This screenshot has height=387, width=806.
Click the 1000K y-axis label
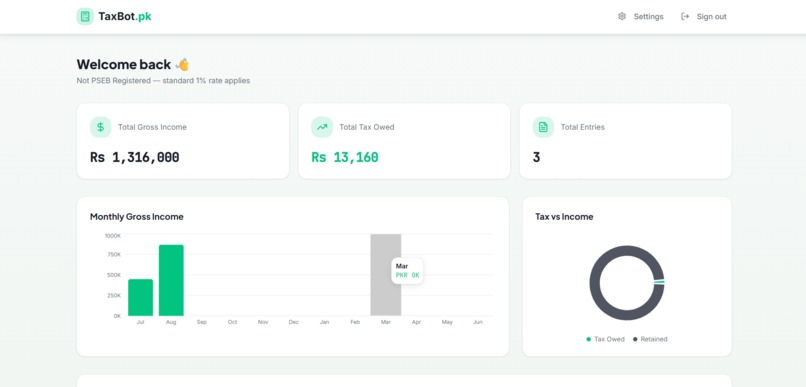113,235
